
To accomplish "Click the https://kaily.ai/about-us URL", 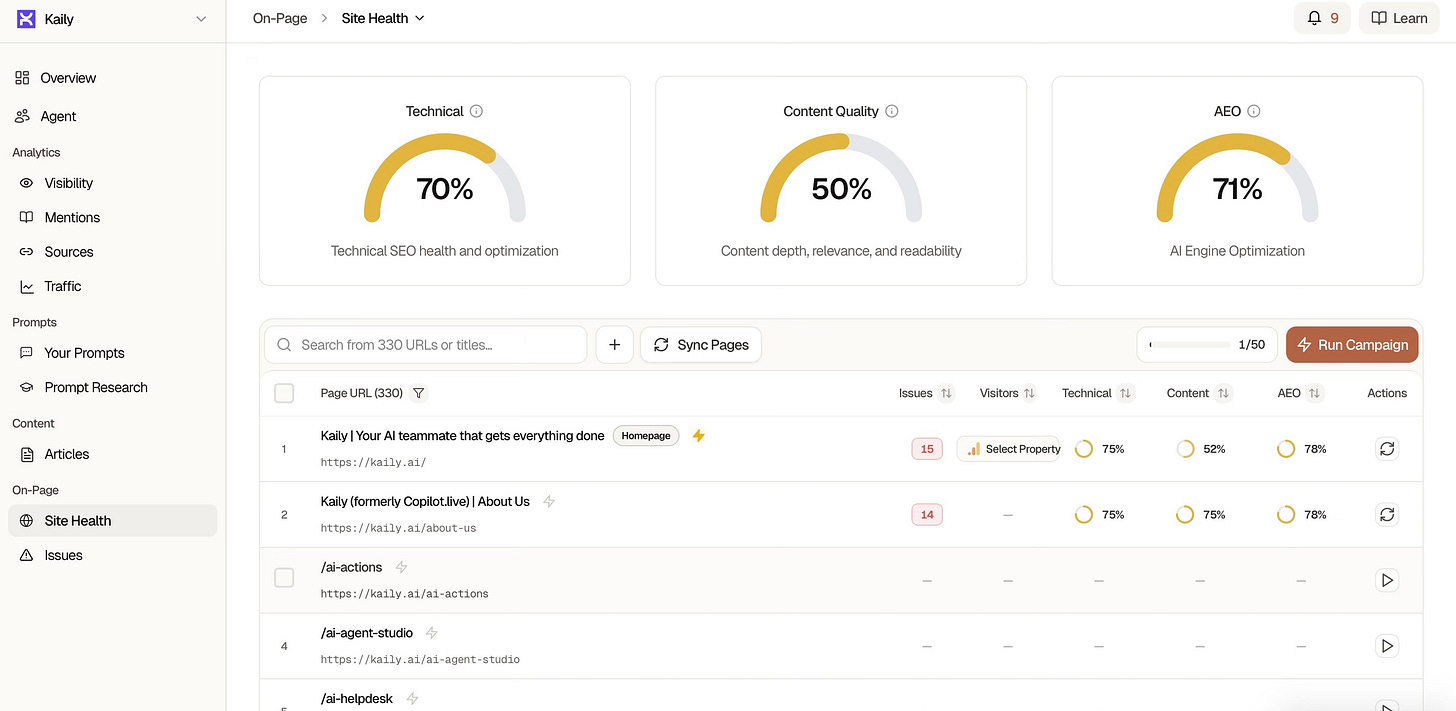I will pyautogui.click(x=398, y=528).
